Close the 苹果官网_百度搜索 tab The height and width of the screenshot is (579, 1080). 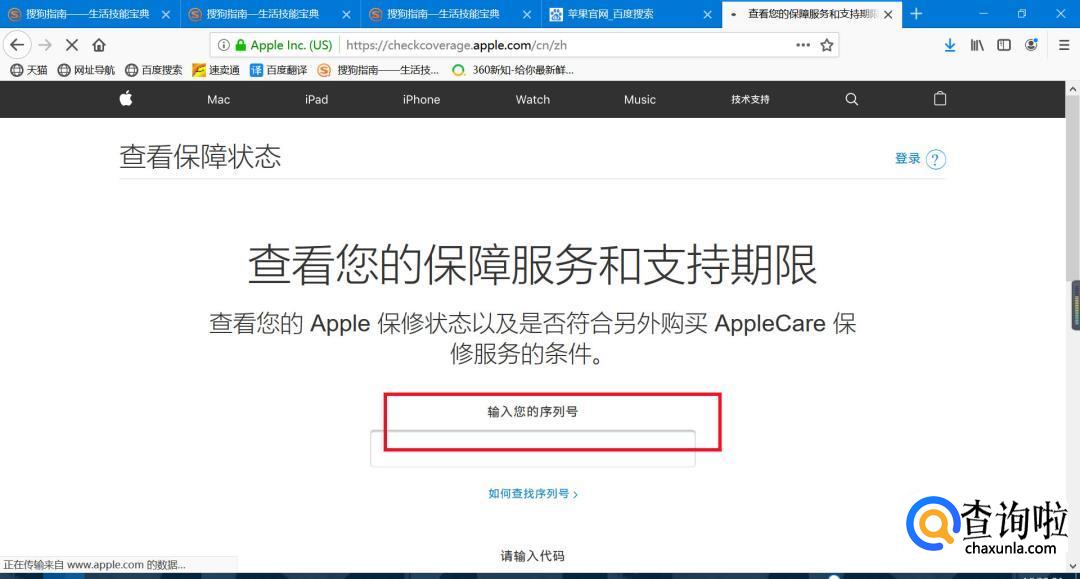(x=707, y=14)
